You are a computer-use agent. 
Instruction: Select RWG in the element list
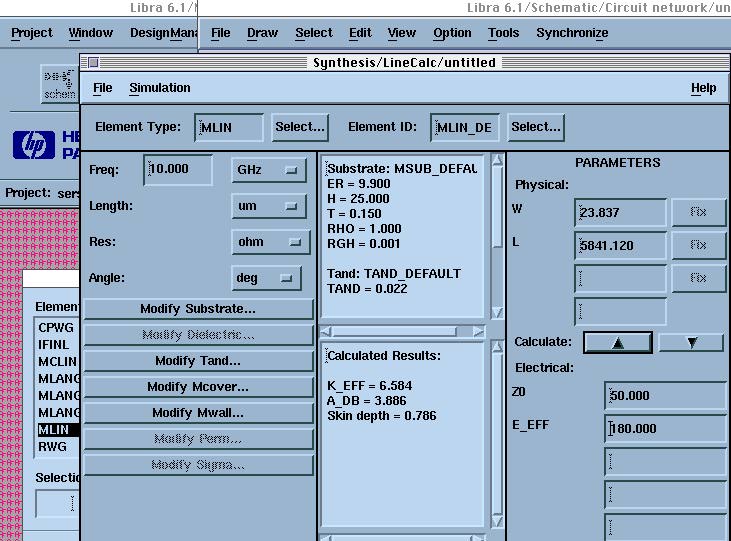[x=52, y=447]
